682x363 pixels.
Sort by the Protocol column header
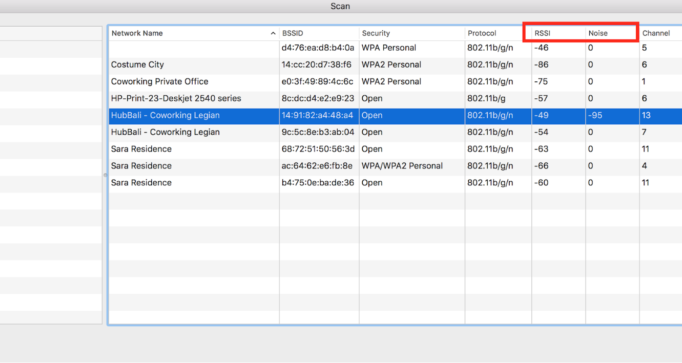(498, 33)
